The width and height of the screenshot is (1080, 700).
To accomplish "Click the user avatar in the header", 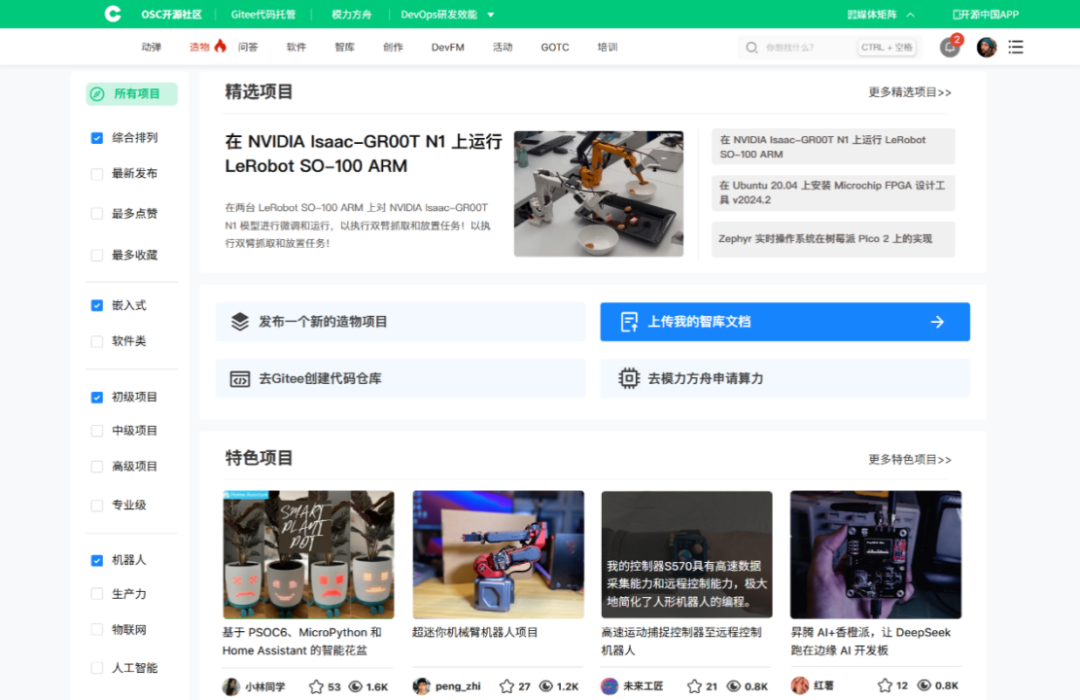I will (986, 47).
